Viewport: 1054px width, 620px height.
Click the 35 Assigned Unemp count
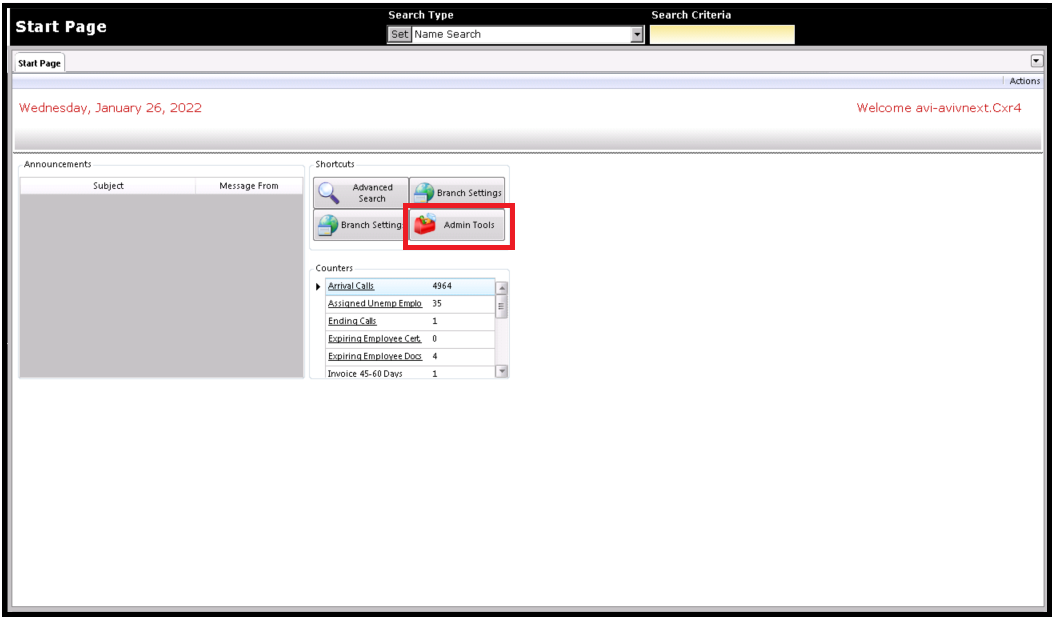tap(437, 303)
